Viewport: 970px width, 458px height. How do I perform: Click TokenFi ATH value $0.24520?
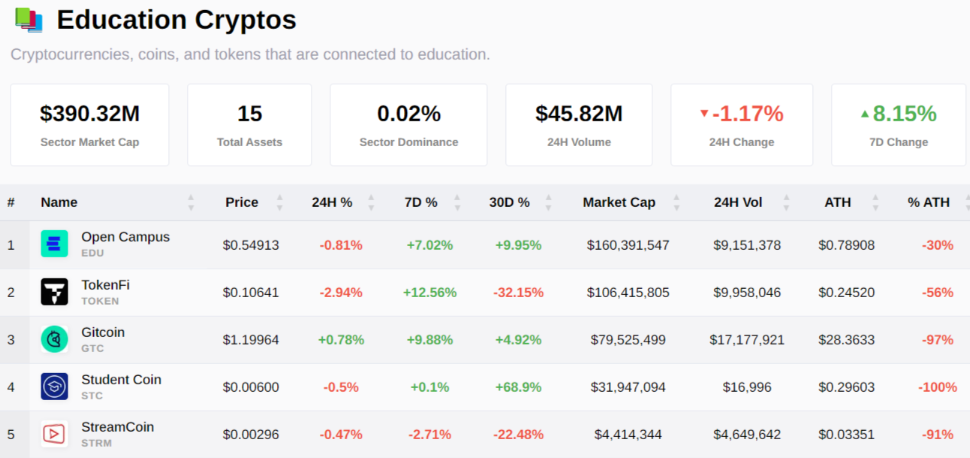tap(846, 292)
